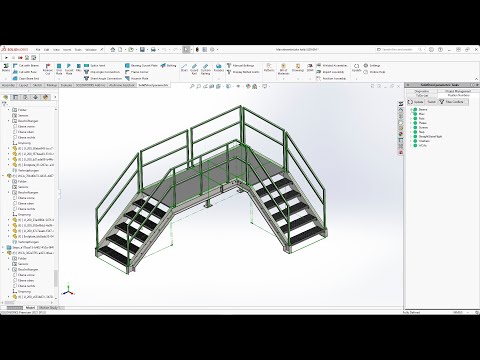Viewport: 480px width, 360px height.
Task: Select the Stairs tool
Action: pyautogui.click(x=184, y=68)
